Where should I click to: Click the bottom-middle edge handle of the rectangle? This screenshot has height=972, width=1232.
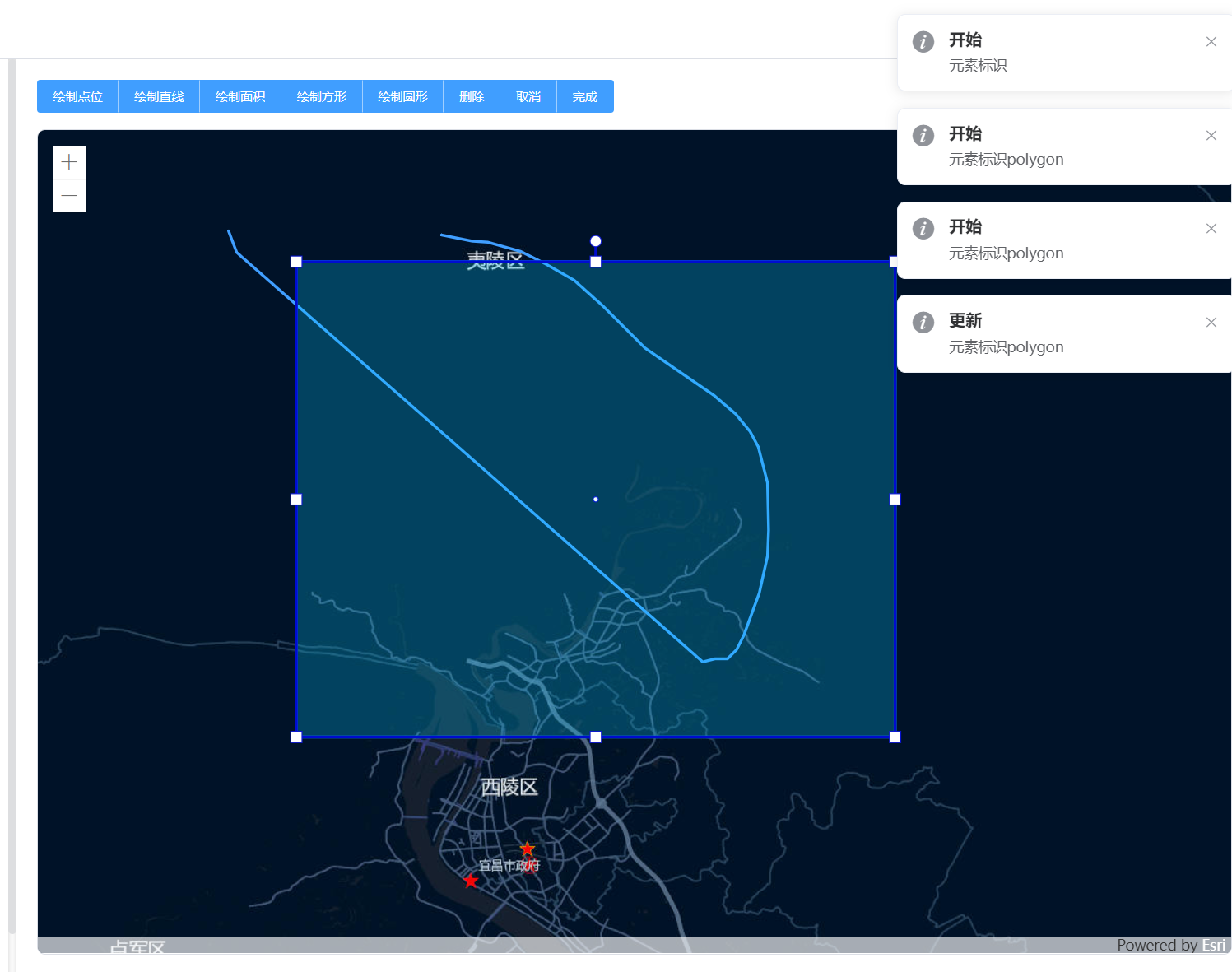[x=596, y=737]
